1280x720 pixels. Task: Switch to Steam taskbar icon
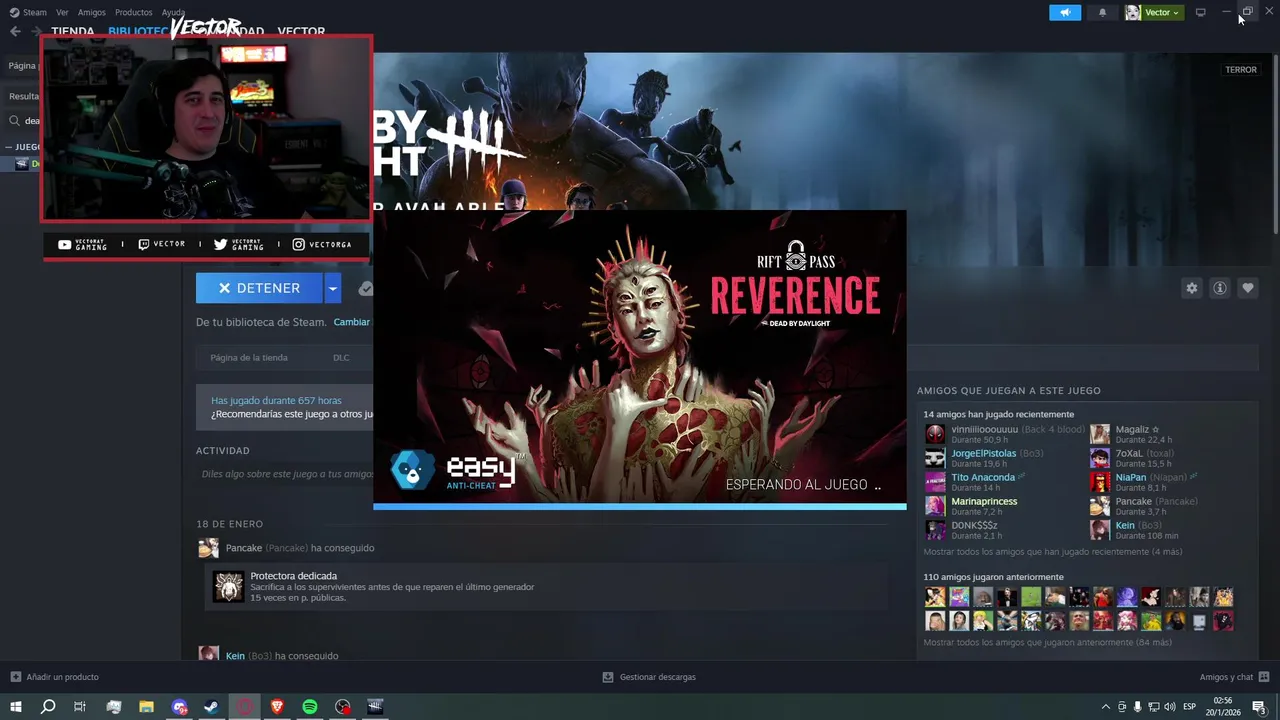[x=212, y=707]
